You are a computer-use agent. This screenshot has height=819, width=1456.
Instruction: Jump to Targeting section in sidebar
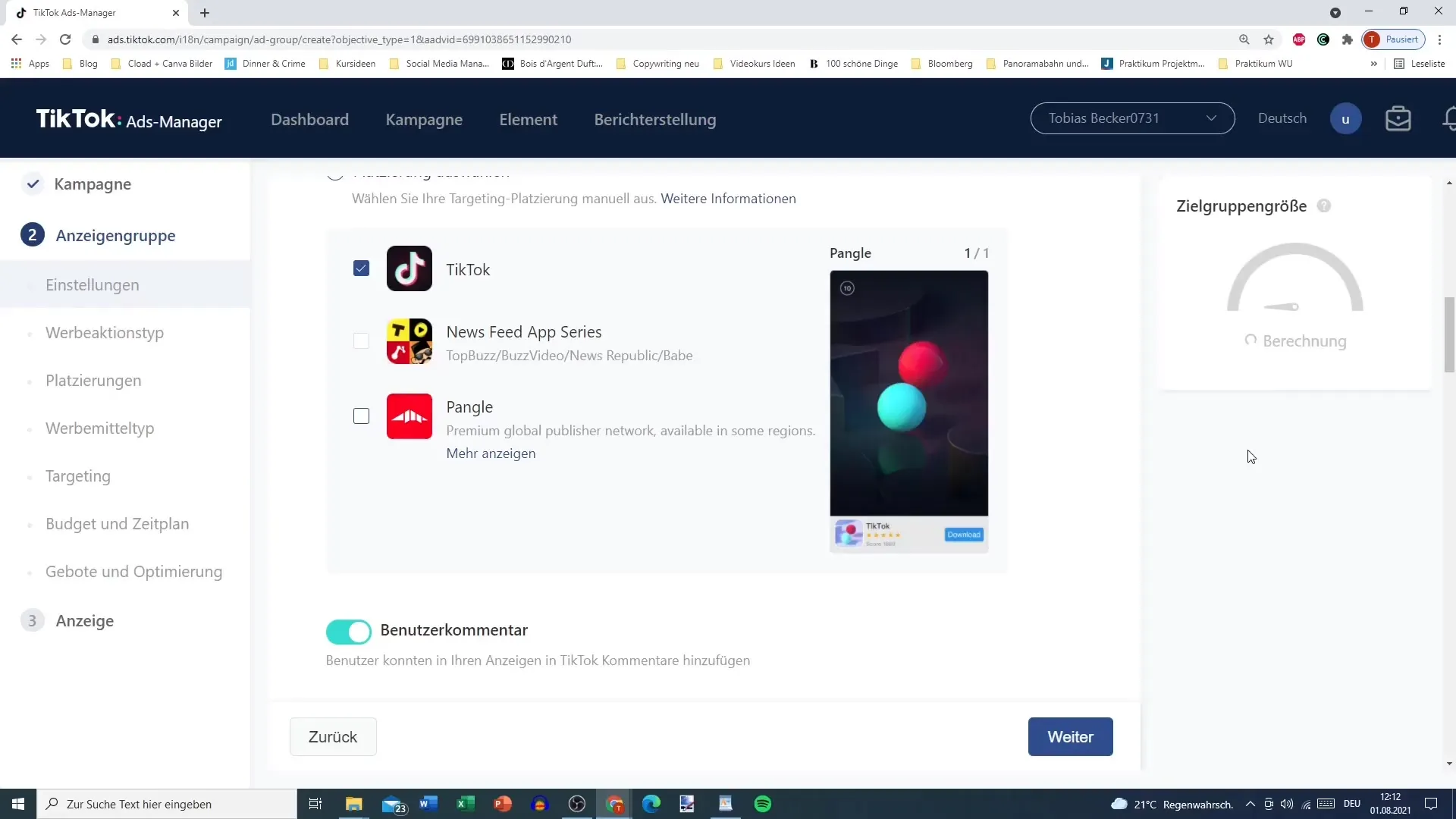tap(78, 476)
